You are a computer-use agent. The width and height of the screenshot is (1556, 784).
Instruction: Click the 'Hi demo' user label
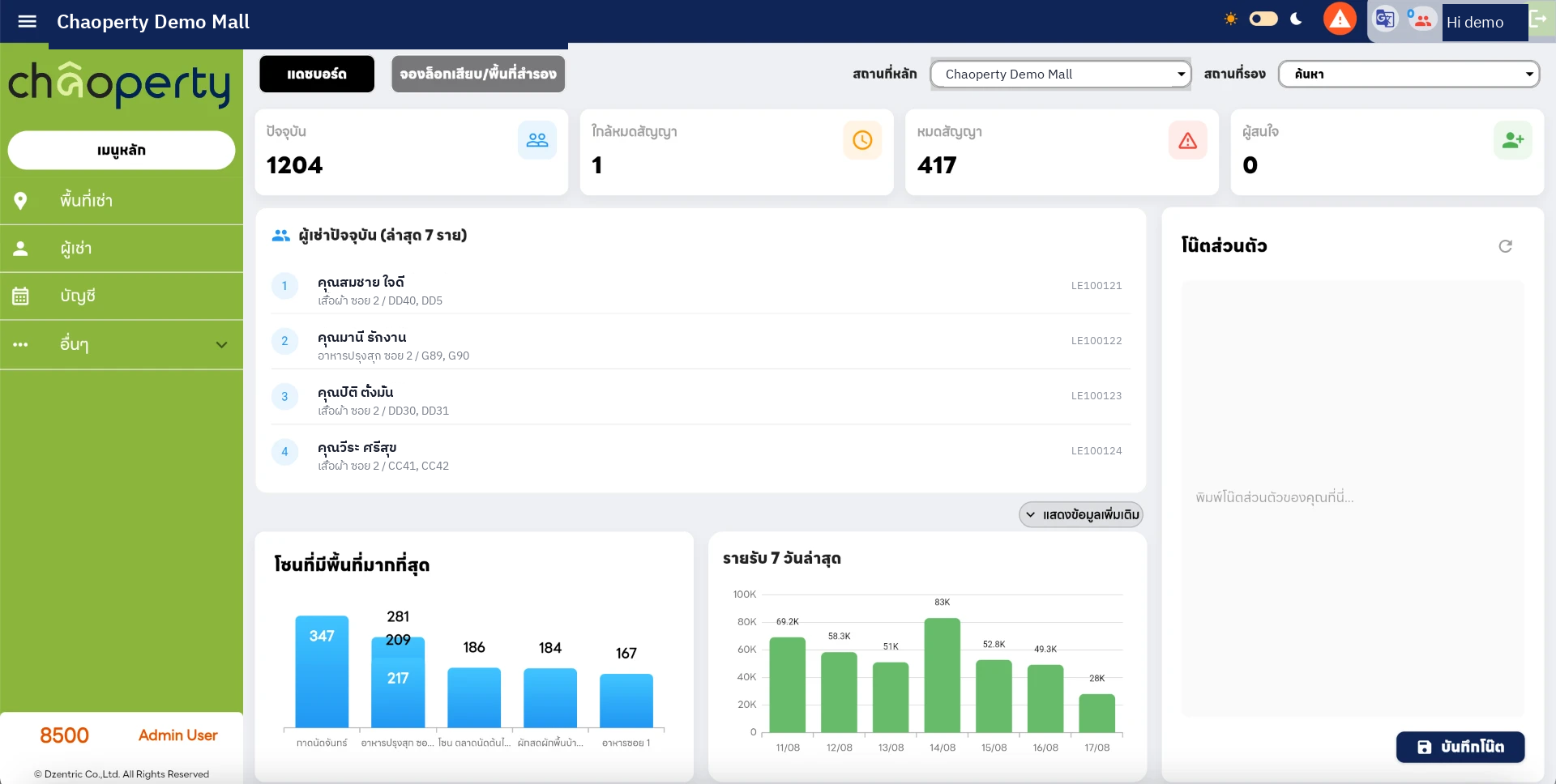[x=1475, y=23]
